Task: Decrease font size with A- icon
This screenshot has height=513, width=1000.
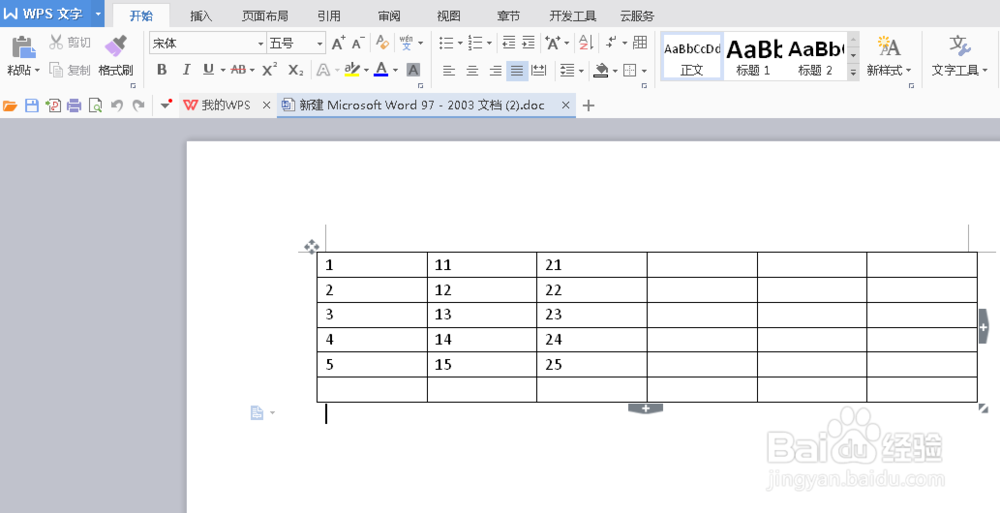Action: (x=358, y=43)
